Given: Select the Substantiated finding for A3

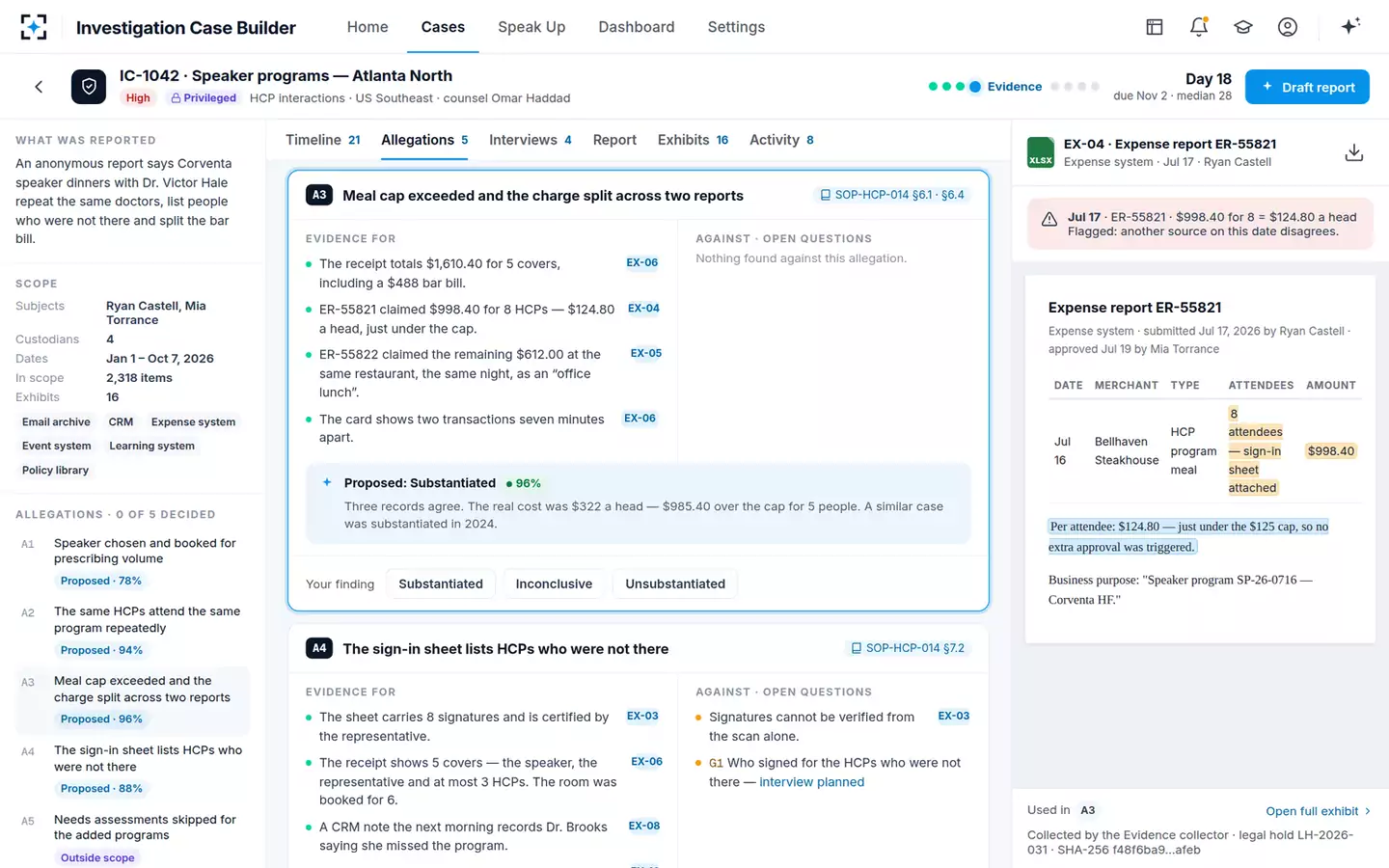Looking at the screenshot, I should tap(441, 583).
